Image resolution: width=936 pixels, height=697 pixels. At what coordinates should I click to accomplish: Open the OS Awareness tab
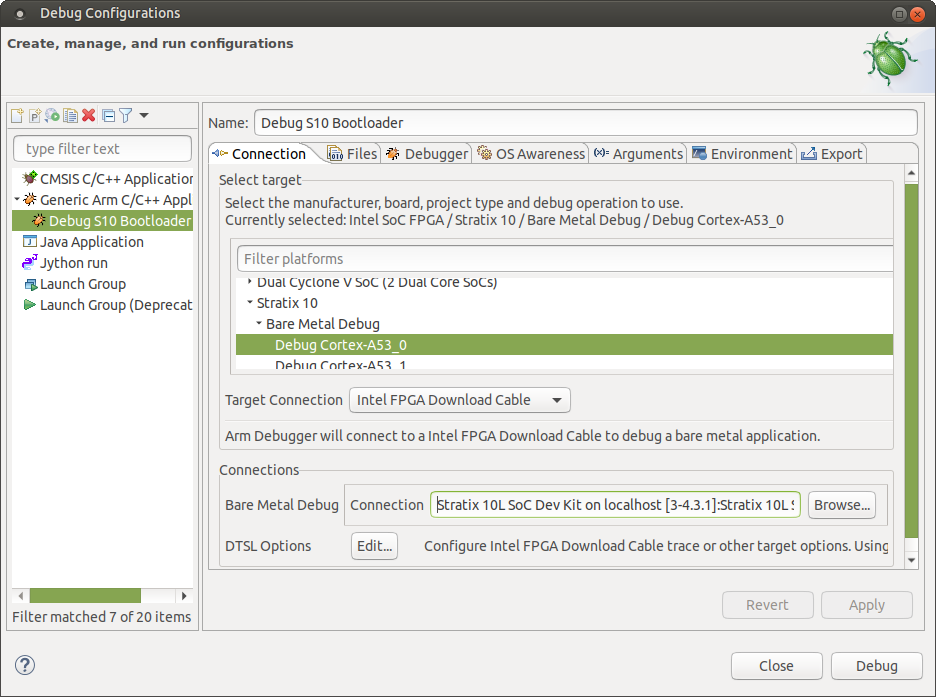click(531, 154)
